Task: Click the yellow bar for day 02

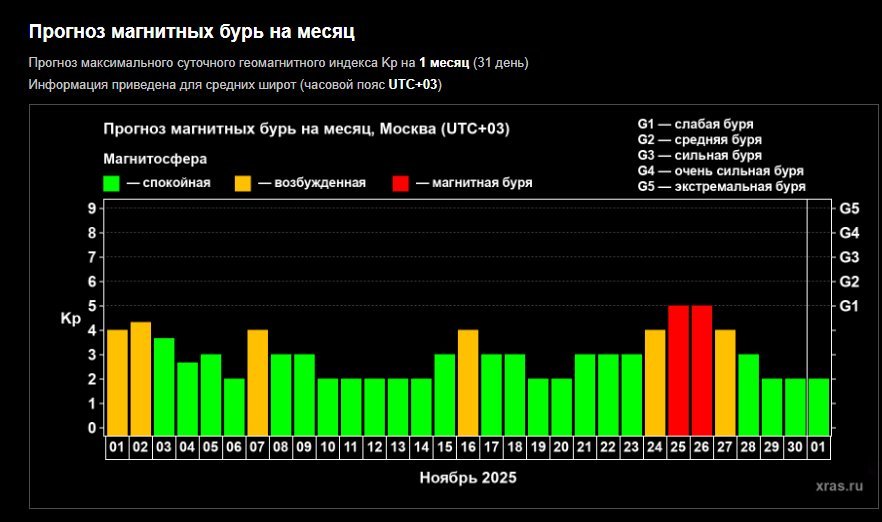Action: point(141,377)
